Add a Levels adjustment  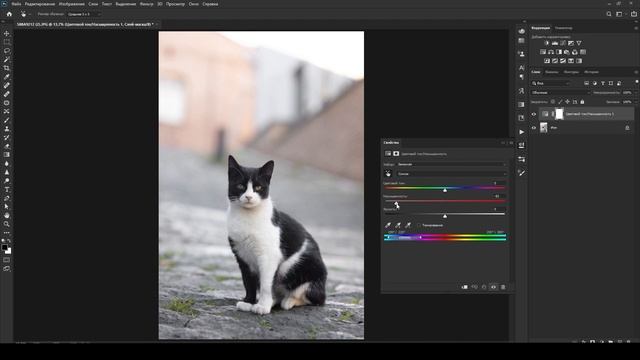(x=555, y=43)
